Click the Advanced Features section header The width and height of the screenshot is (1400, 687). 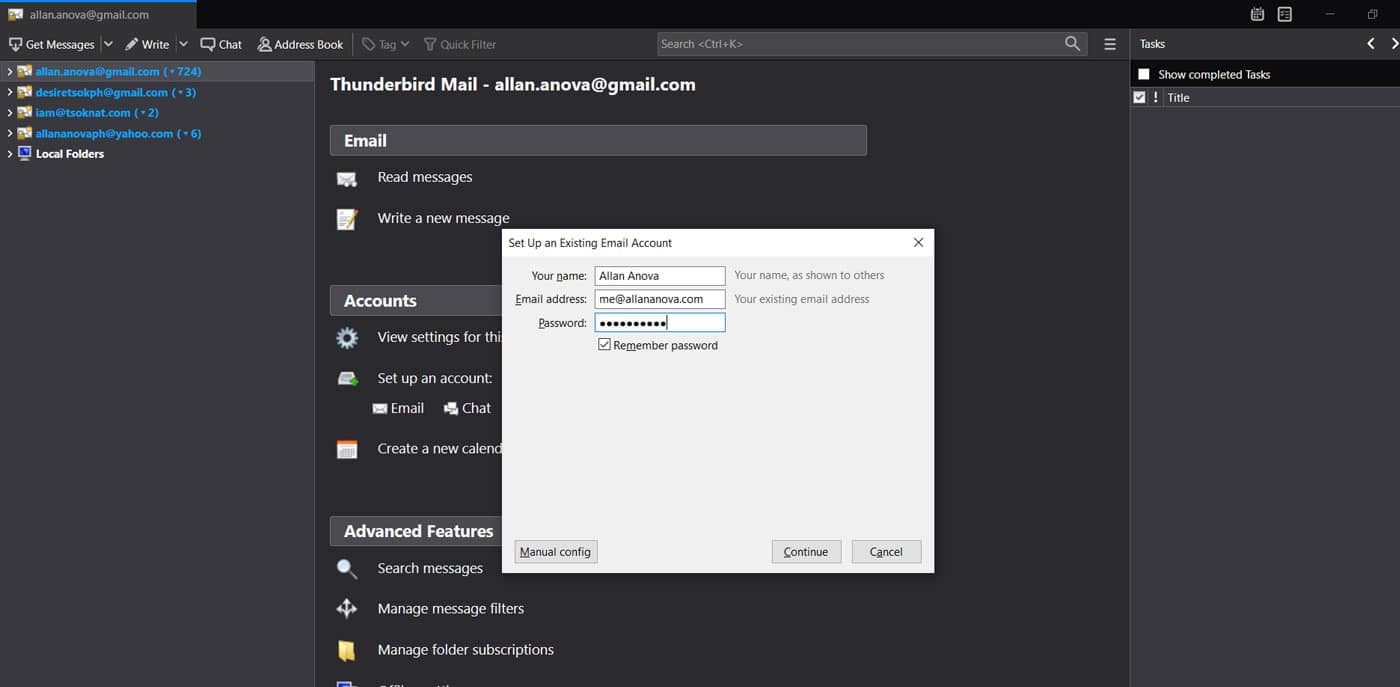(x=416, y=531)
